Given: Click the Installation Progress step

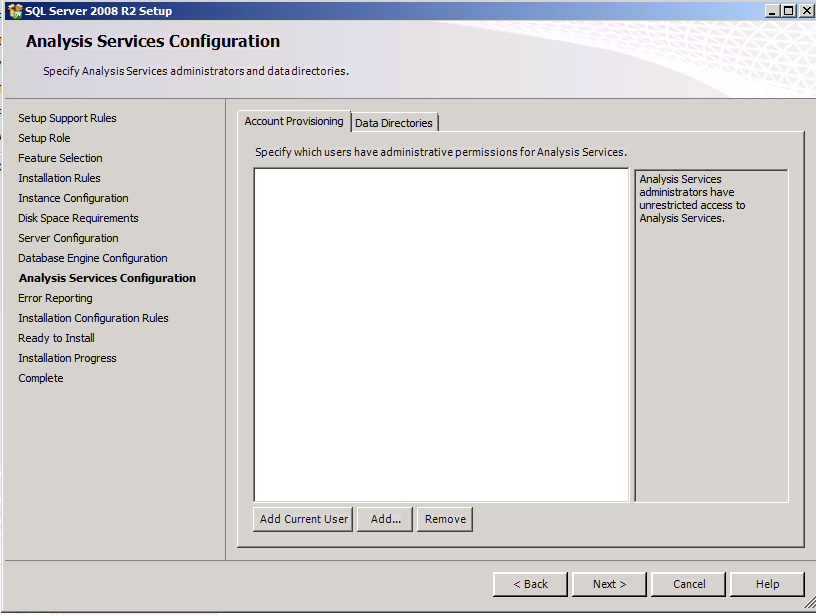Looking at the screenshot, I should 67,358.
